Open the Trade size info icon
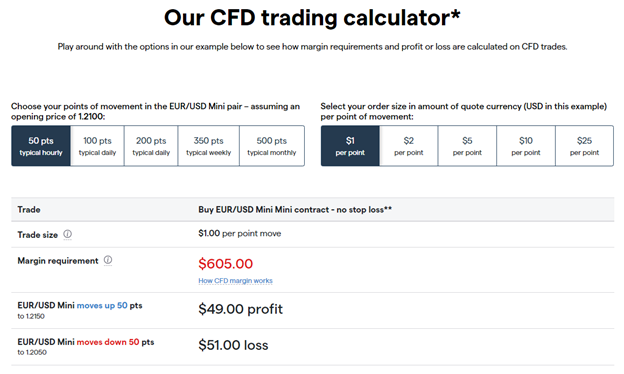This screenshot has width=624, height=374. click(68, 234)
